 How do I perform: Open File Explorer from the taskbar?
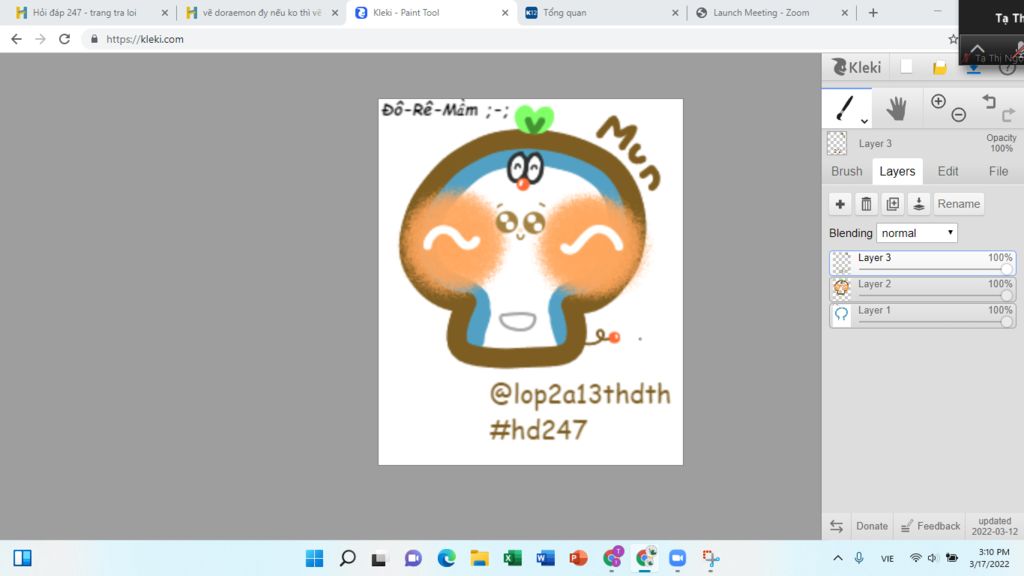[x=479, y=558]
